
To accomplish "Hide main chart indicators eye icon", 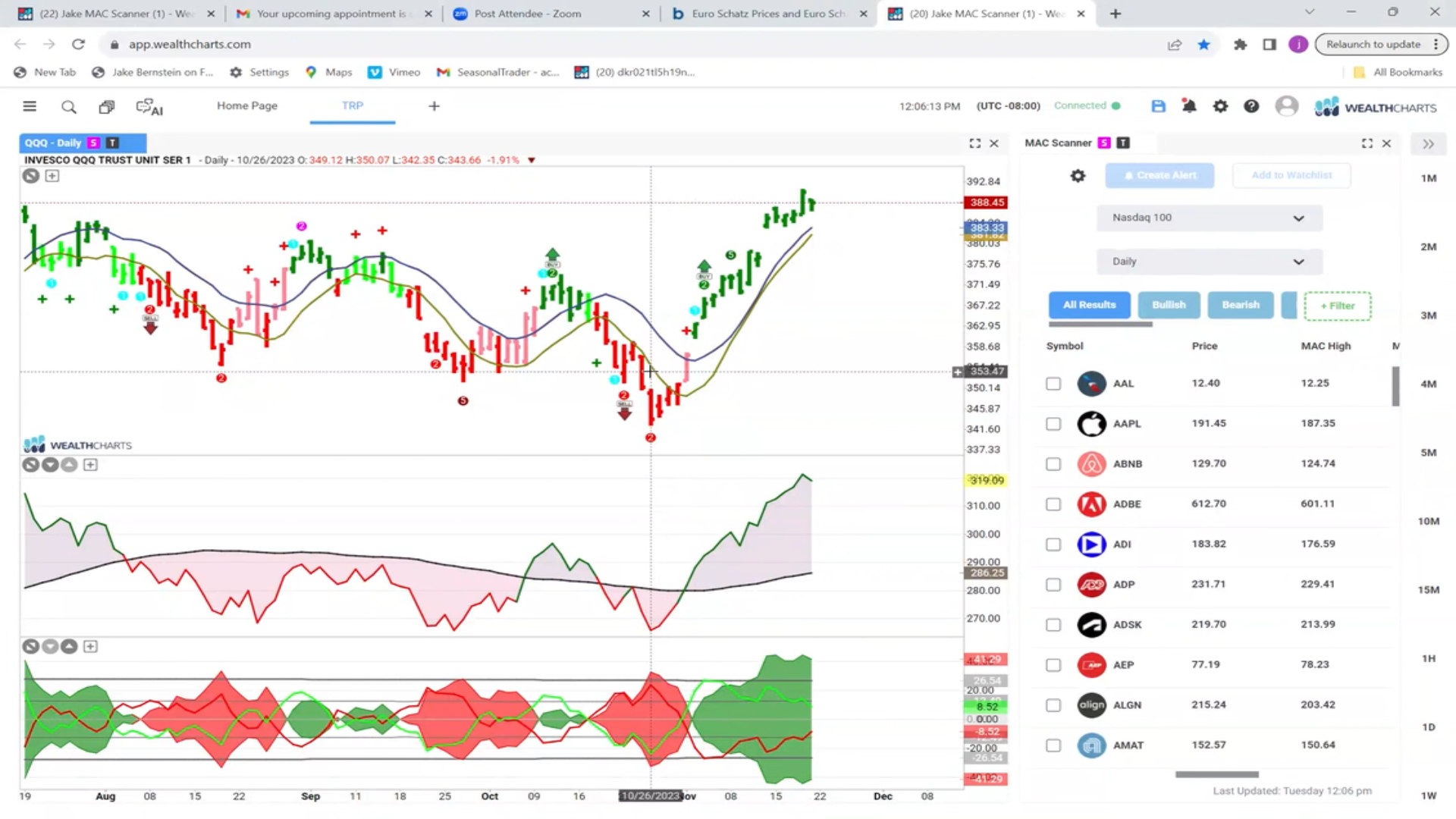I will tap(30, 176).
